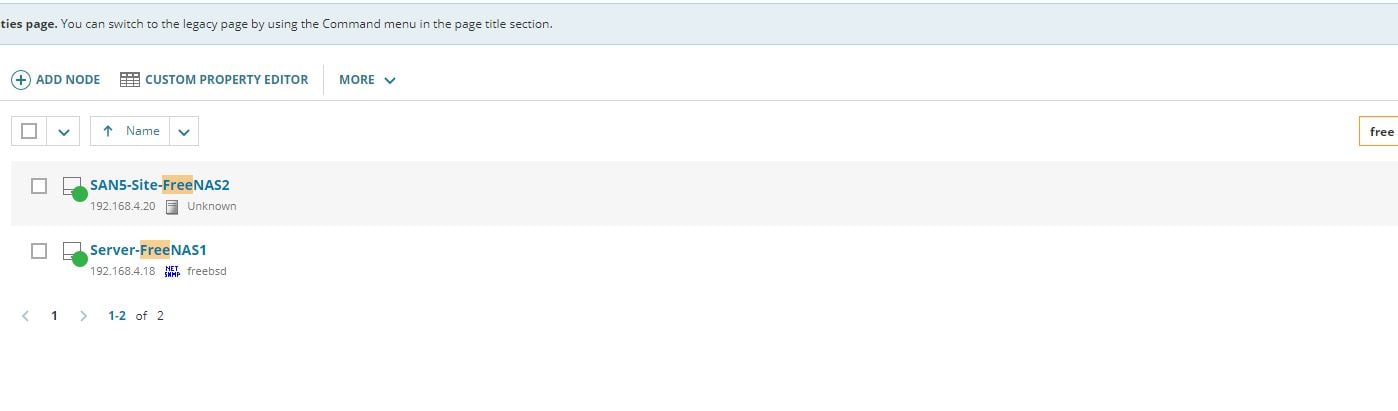Expand the select-all dropdown chevron

click(63, 131)
